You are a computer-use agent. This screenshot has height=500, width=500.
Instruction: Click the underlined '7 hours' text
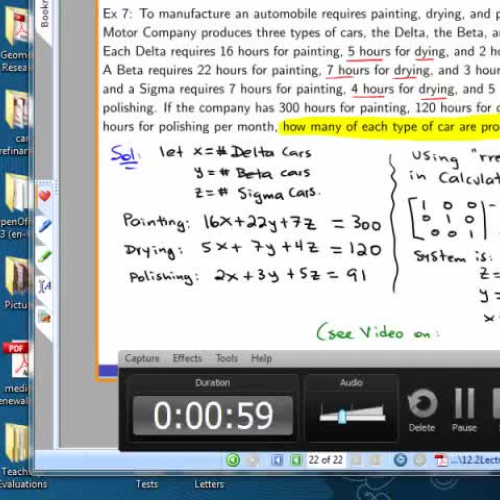tap(348, 71)
